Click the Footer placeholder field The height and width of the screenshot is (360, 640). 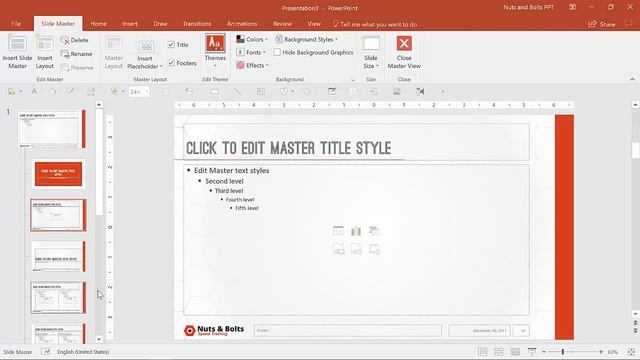[348, 330]
